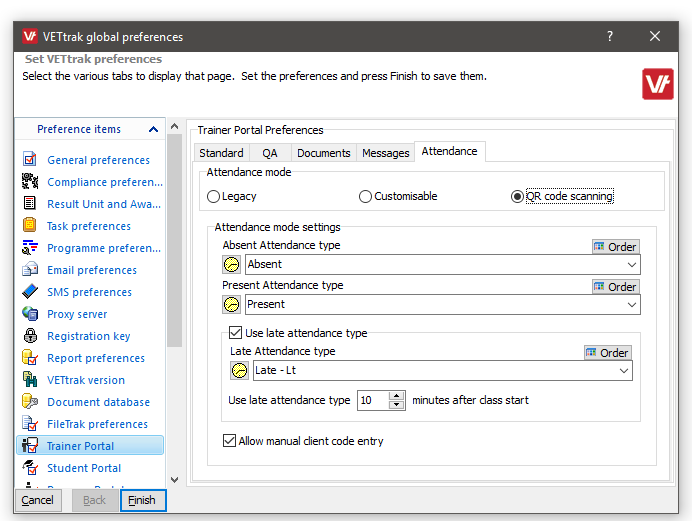Open the Absent Attendance type dropdown
Viewport: 692px width, 521px height.
click(x=632, y=265)
